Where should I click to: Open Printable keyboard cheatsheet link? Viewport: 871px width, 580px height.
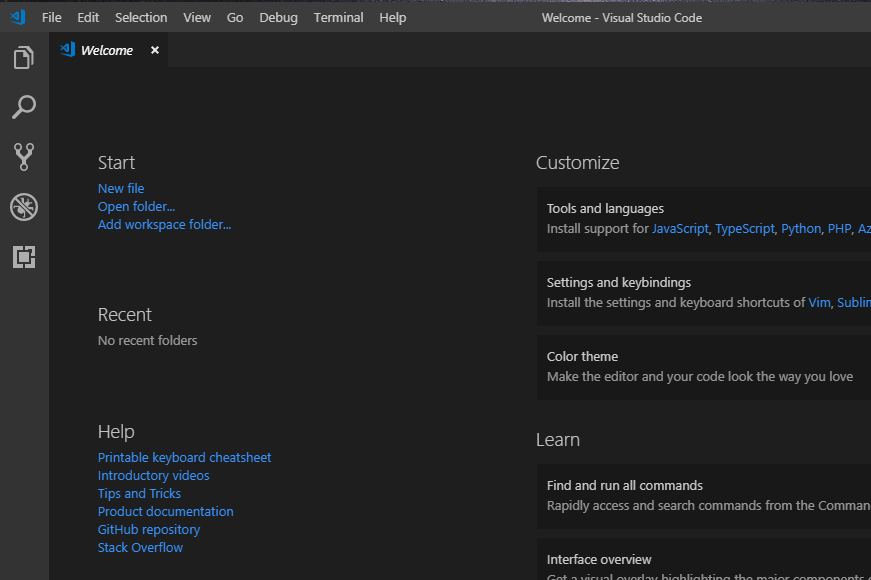184,457
